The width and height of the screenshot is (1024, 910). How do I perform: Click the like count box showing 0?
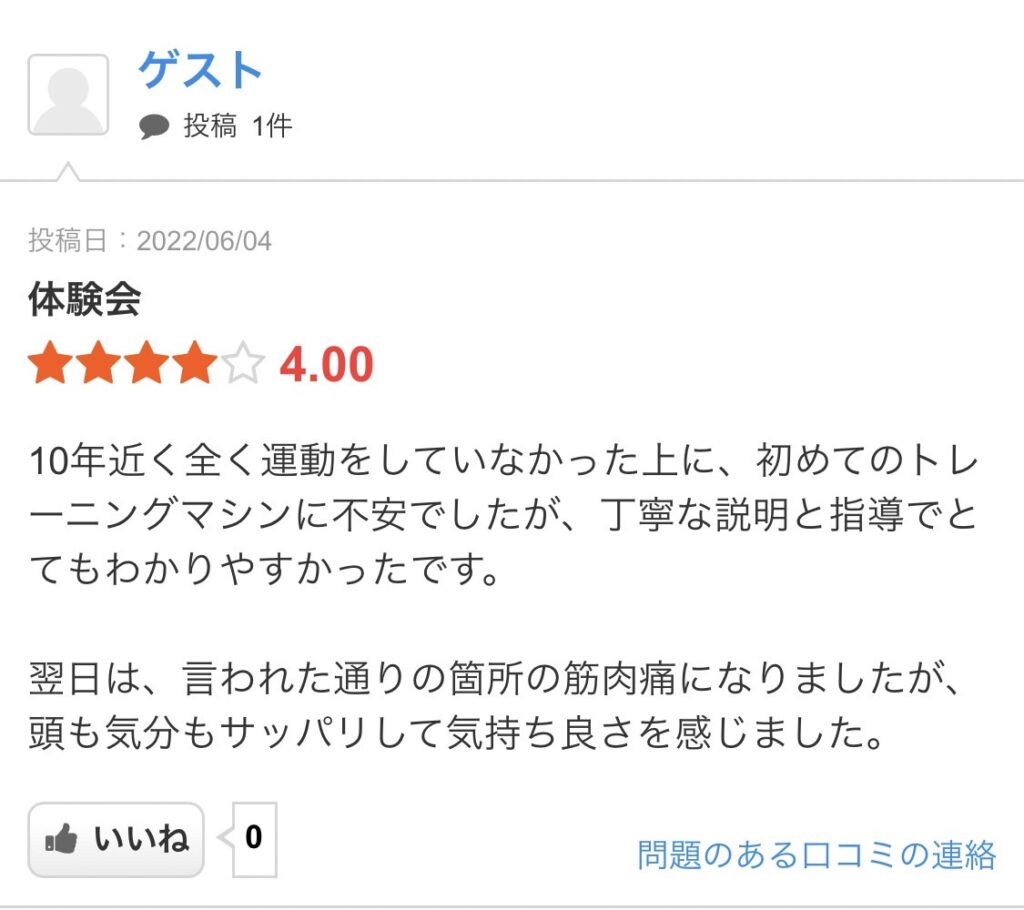click(254, 839)
